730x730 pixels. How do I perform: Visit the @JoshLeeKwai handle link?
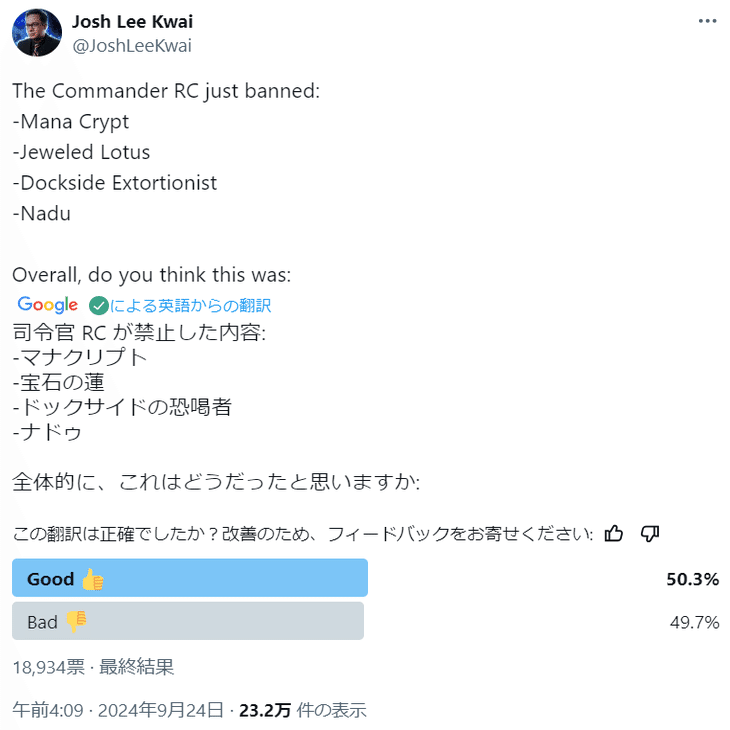132,46
